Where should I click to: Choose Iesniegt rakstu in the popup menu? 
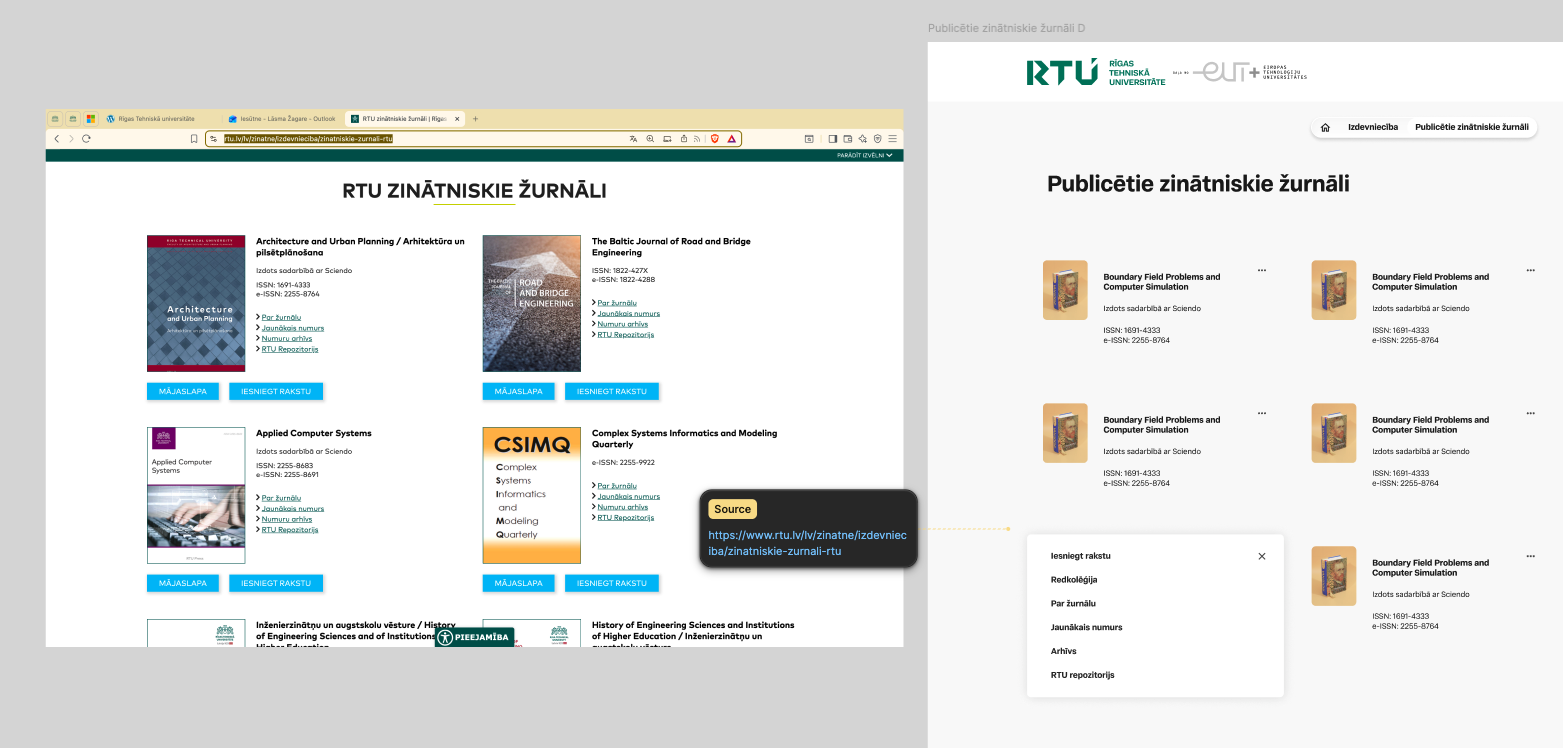coord(1081,556)
